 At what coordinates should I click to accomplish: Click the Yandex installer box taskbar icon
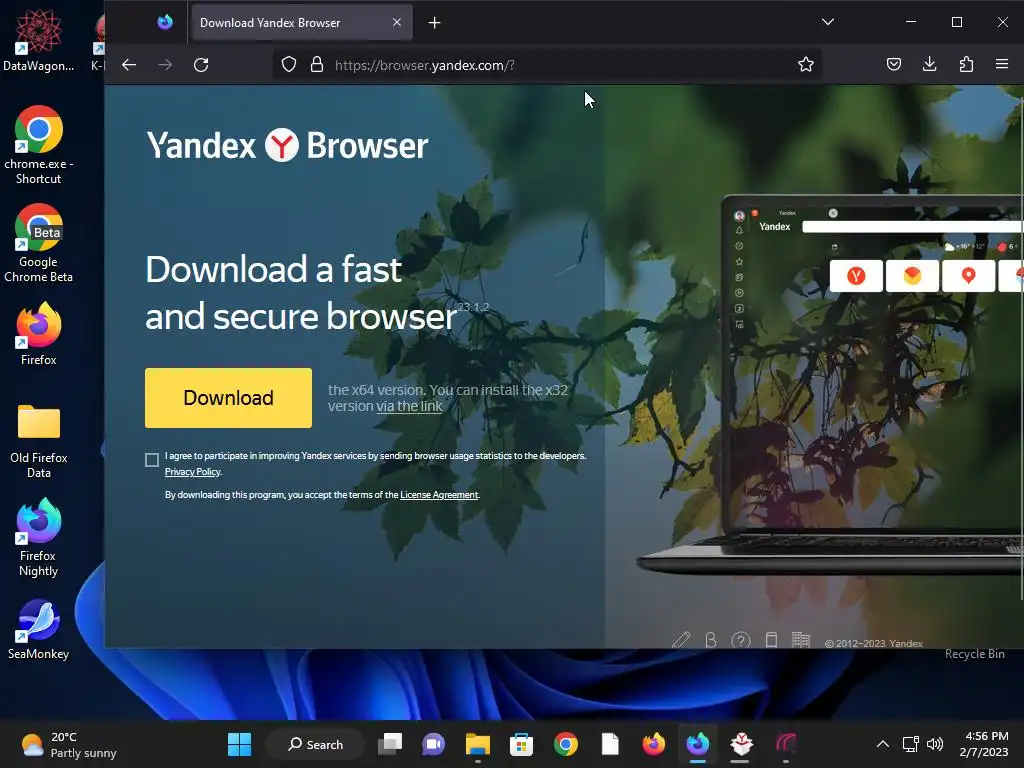(741, 744)
